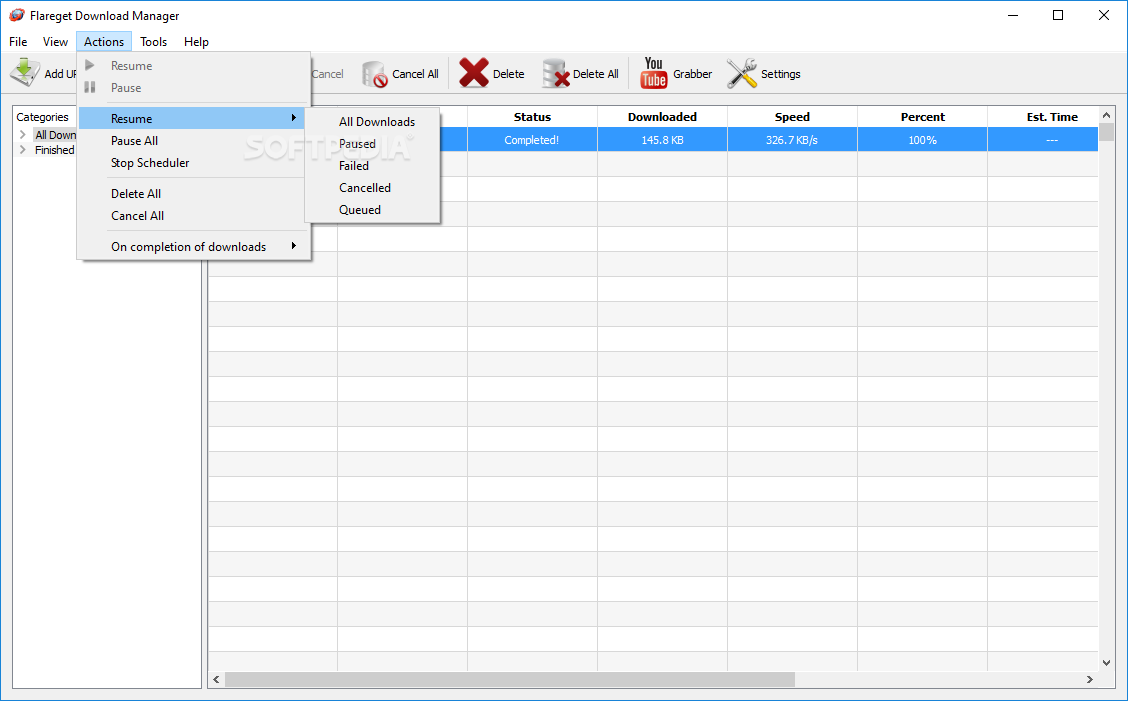Click the horizontal scrollbar right arrow
1128x701 pixels.
click(x=1090, y=679)
